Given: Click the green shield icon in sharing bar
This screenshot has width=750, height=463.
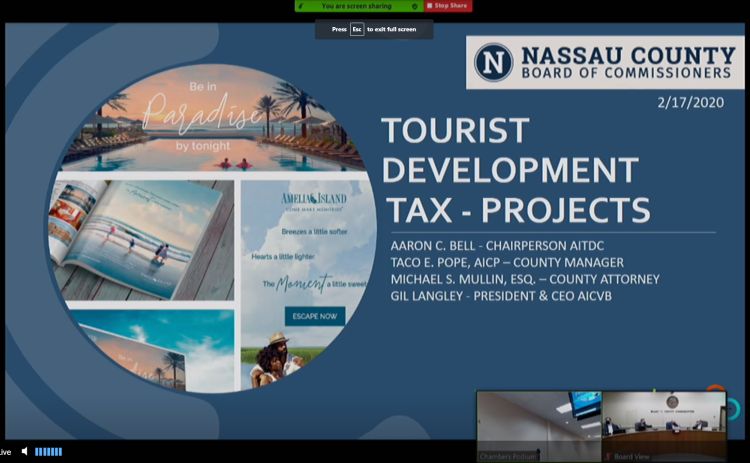Looking at the screenshot, I should (x=414, y=6).
